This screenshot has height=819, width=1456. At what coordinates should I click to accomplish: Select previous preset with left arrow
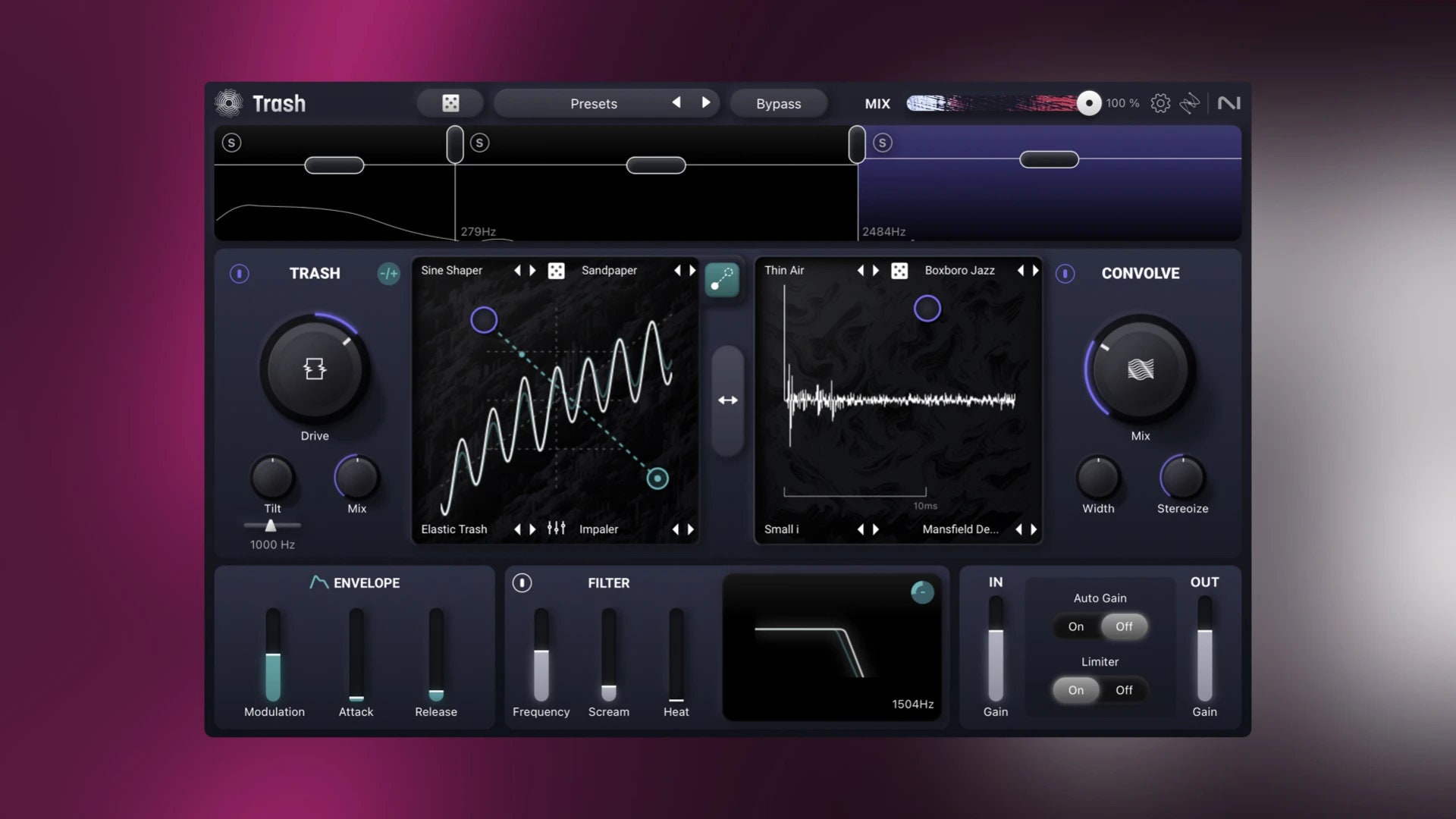pos(676,102)
